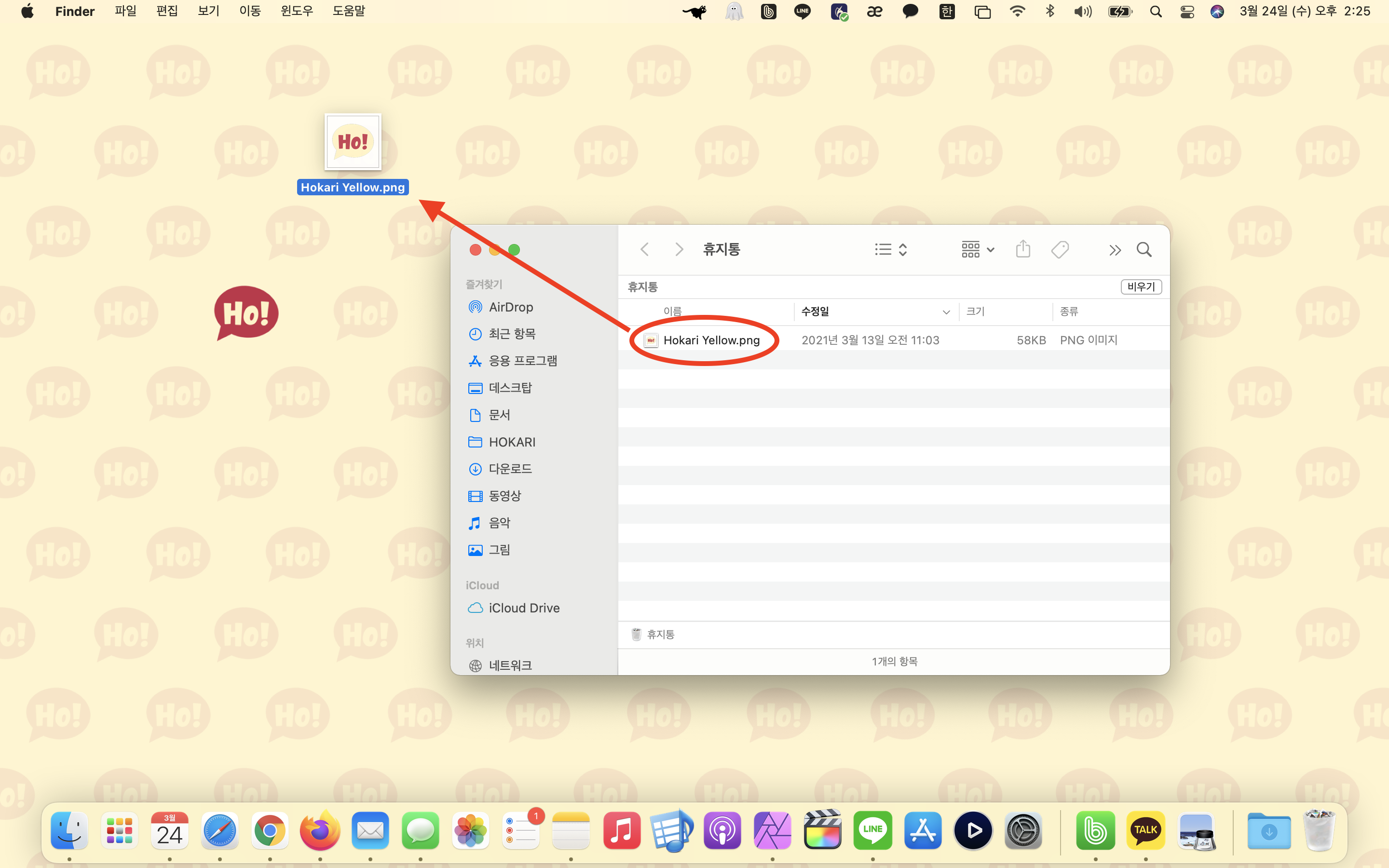
Task: Click the share icon in the Finder toolbar
Action: (1023, 250)
